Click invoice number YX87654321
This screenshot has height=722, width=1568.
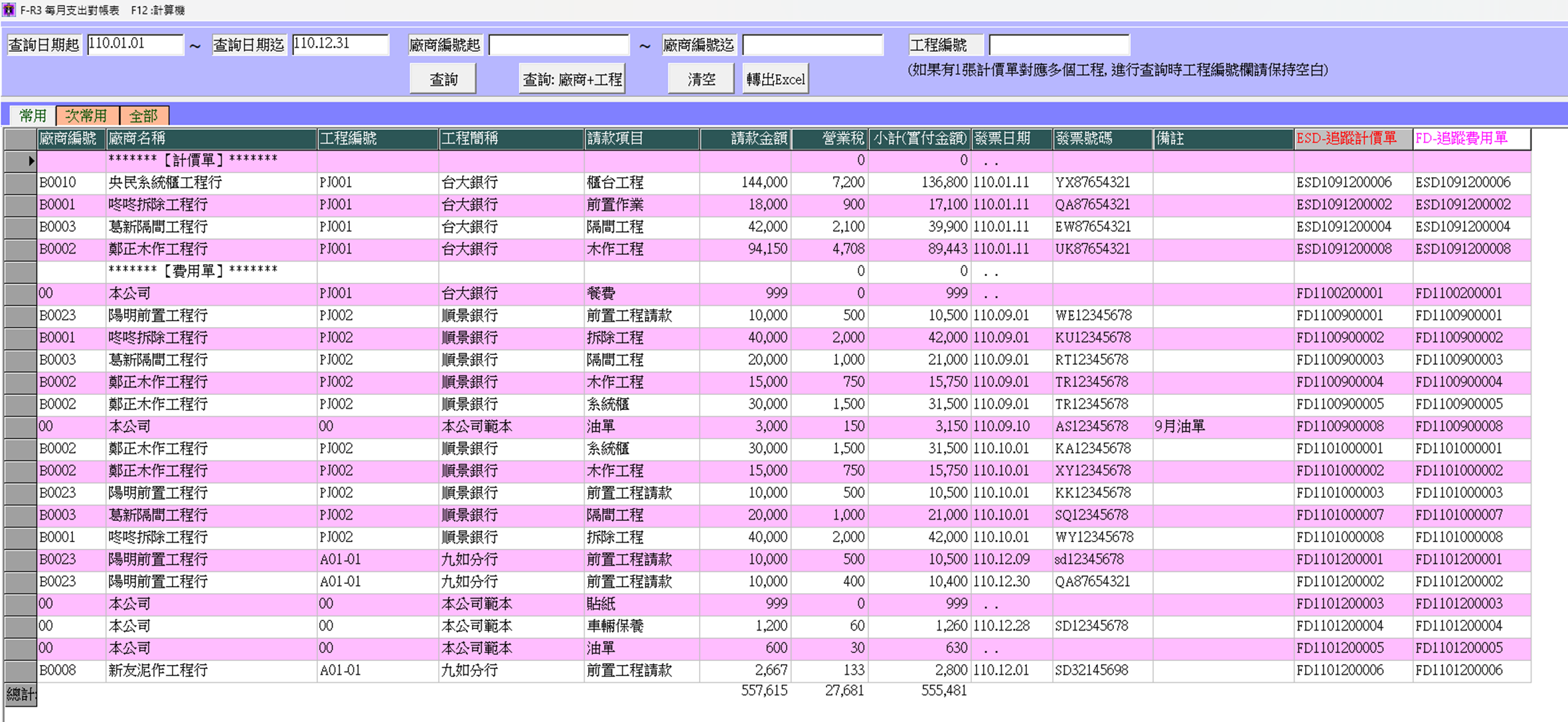coord(1103,182)
